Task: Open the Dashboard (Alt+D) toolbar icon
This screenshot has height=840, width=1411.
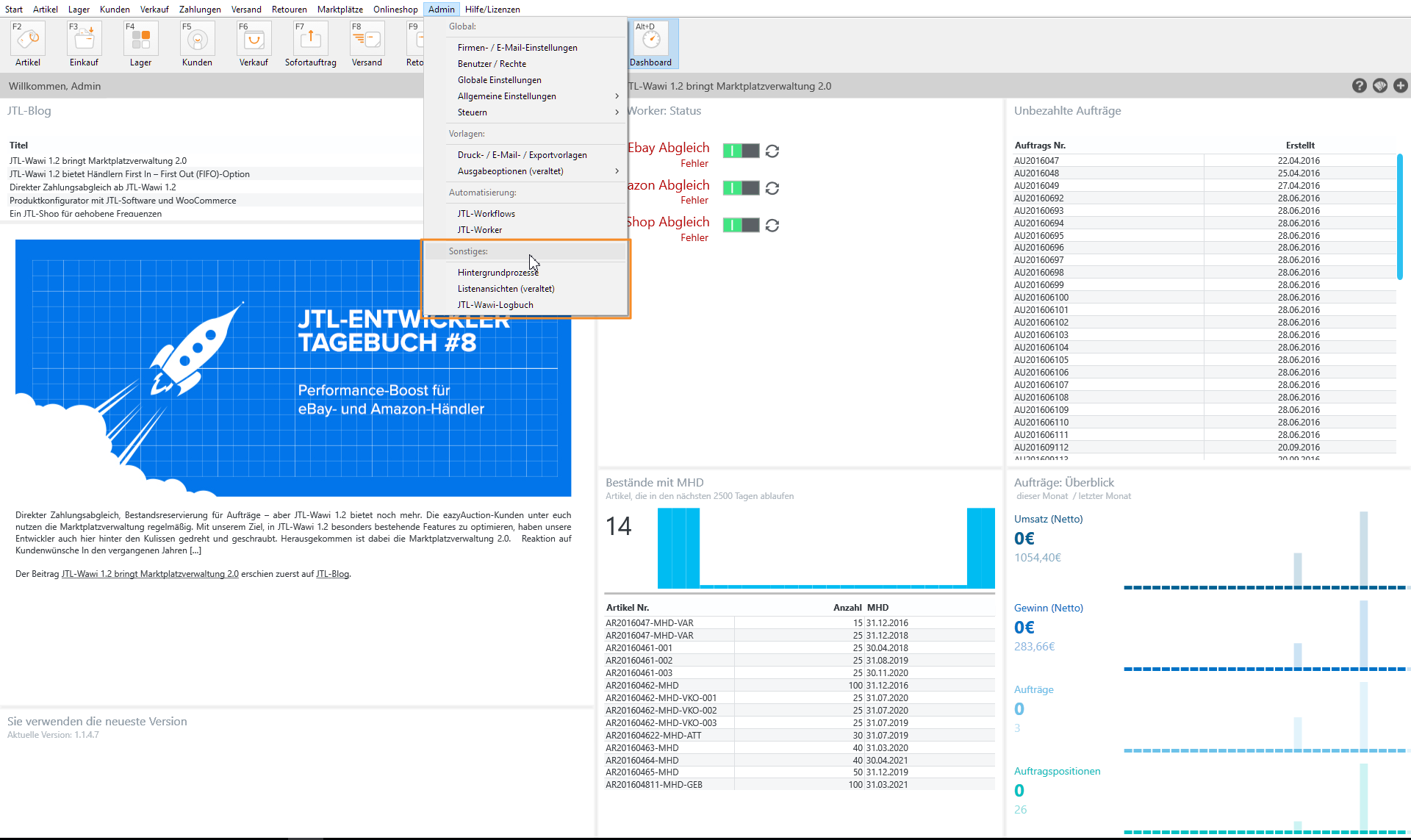Action: click(x=651, y=44)
